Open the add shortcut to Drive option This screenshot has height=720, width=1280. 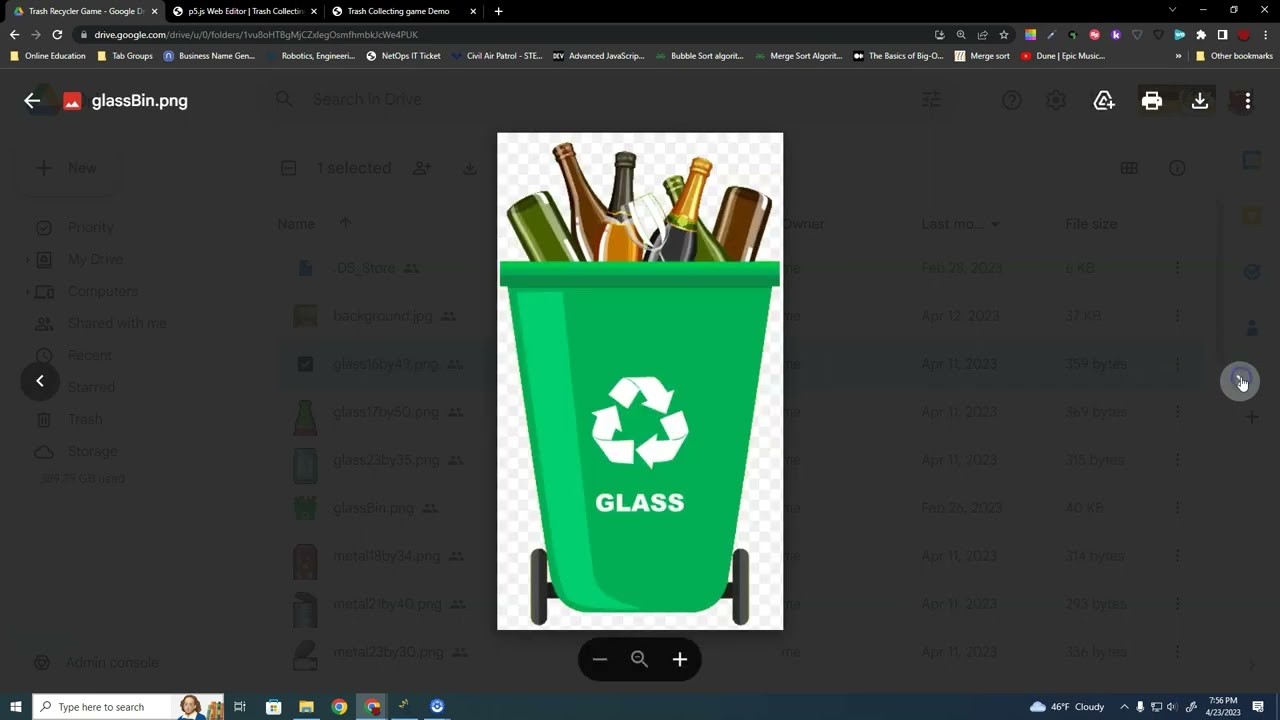click(x=1104, y=100)
